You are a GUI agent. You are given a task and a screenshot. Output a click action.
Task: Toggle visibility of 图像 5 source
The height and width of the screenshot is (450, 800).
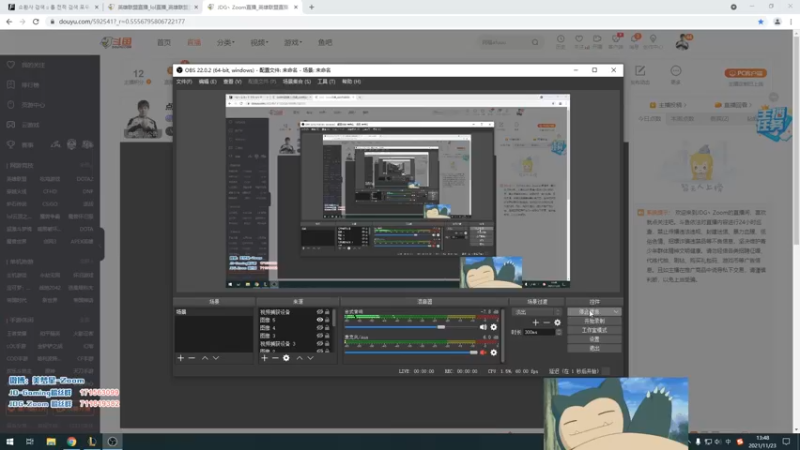pos(320,320)
